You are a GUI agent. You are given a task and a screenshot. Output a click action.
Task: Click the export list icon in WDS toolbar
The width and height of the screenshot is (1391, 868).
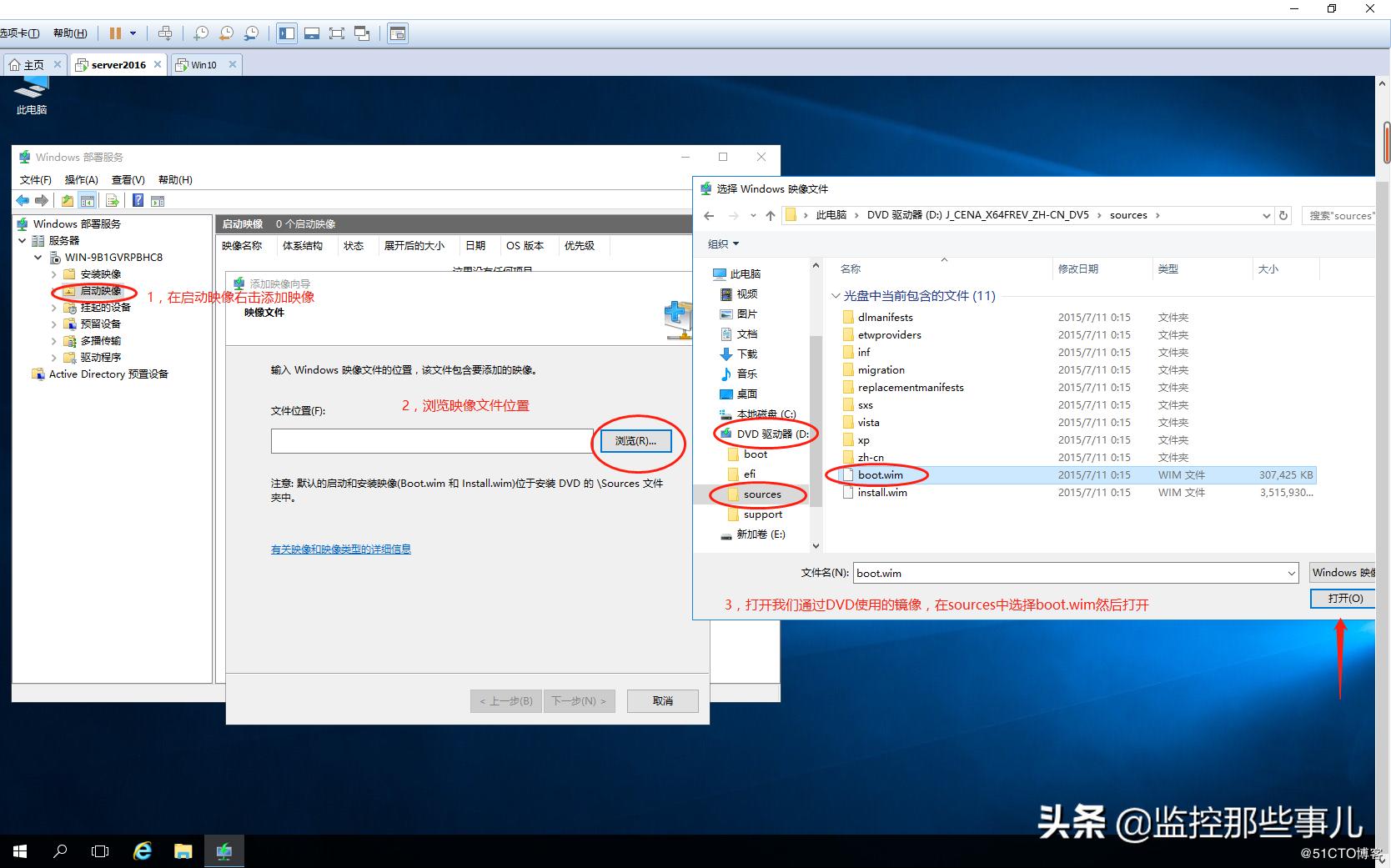pyautogui.click(x=111, y=200)
